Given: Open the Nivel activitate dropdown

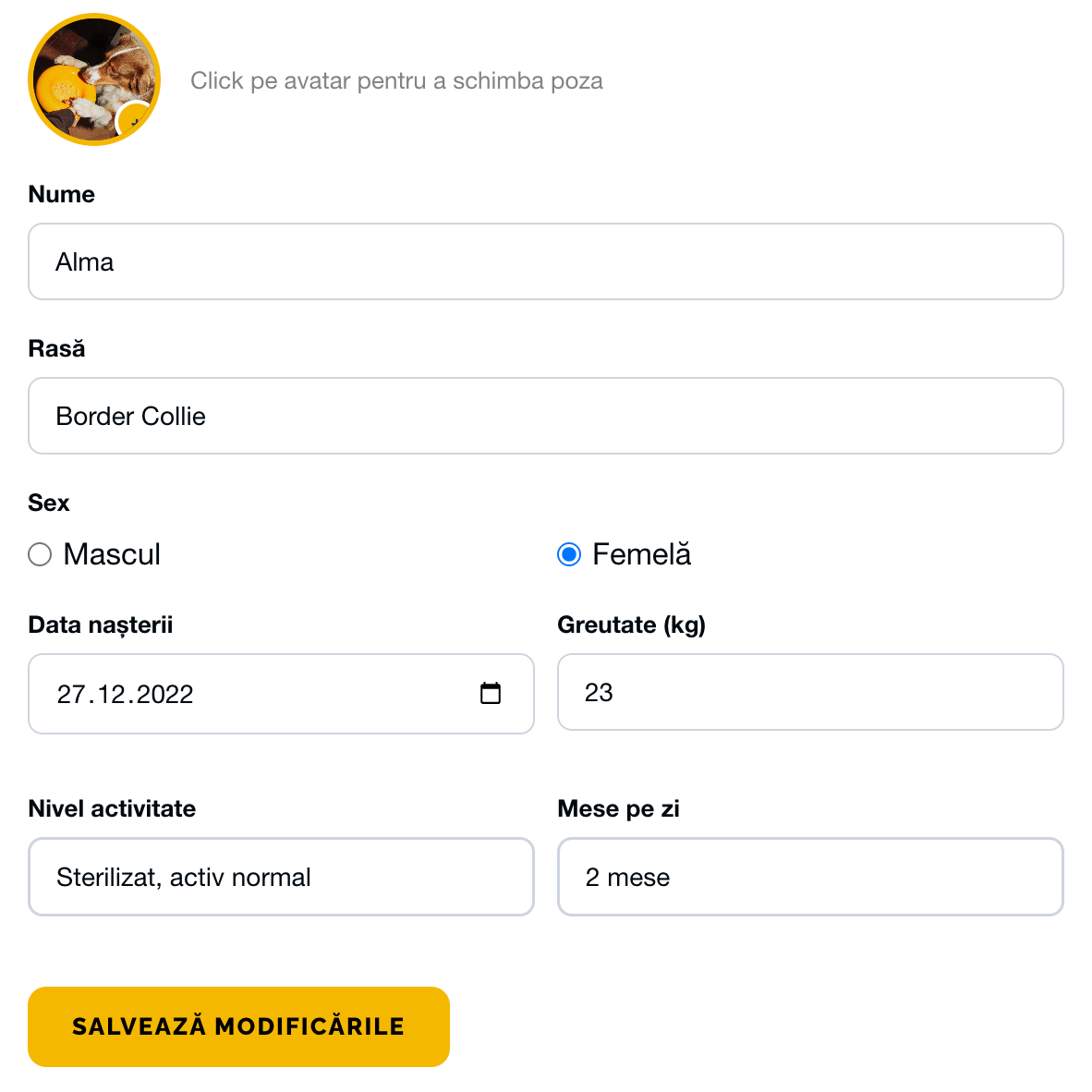Looking at the screenshot, I should click(x=281, y=877).
